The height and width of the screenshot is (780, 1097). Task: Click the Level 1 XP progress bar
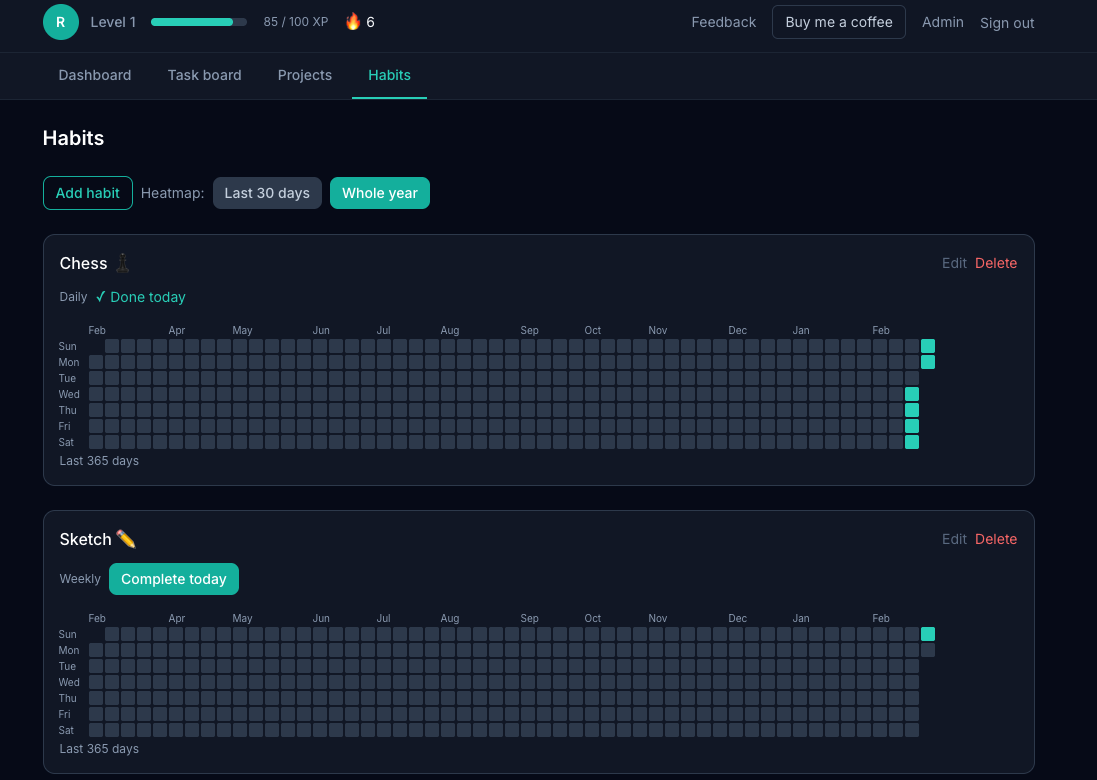(197, 21)
